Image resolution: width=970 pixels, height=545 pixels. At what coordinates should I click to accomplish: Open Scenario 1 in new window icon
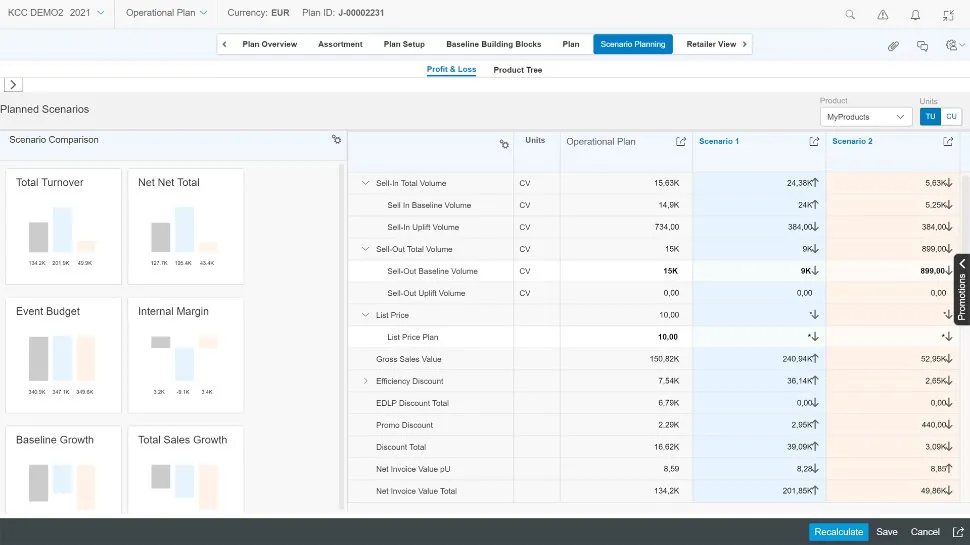click(814, 142)
